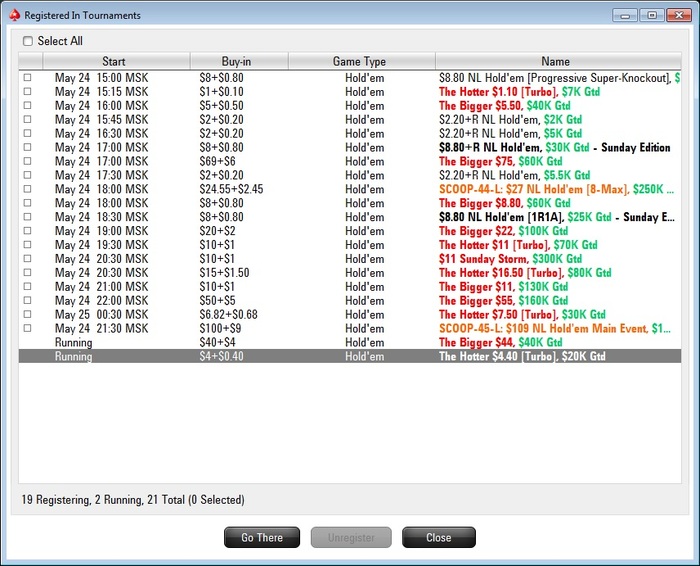Click 'The Hotter $11 [Turbo], $70K Gtd'
Screen dimensions: 700x566
pyautogui.click(x=518, y=245)
